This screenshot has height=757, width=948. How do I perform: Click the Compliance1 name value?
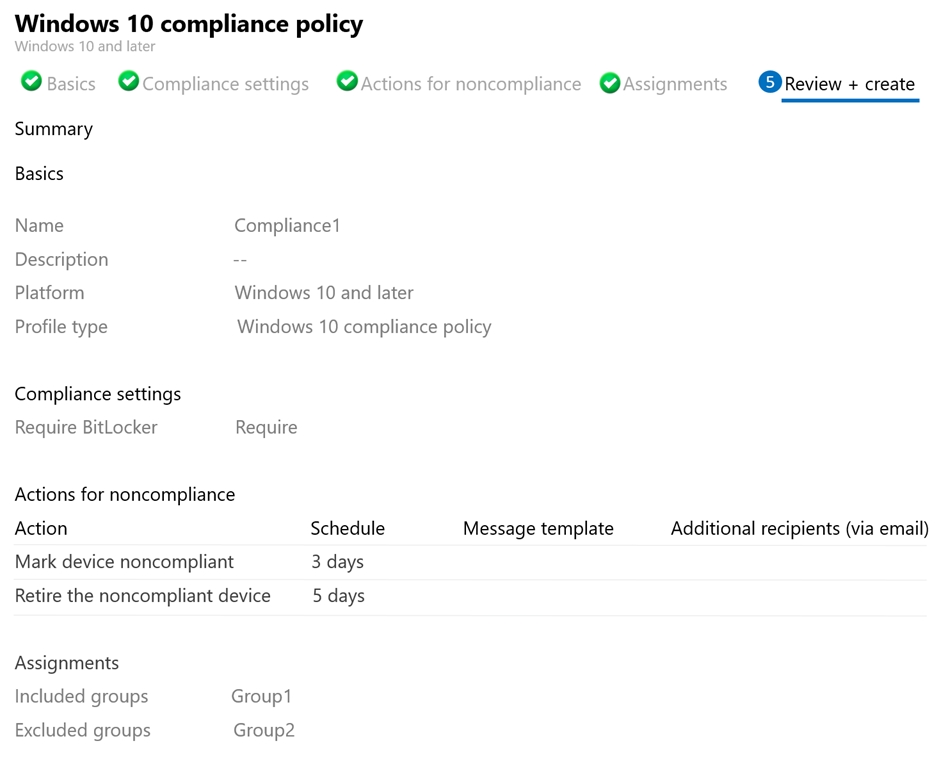pos(287,226)
